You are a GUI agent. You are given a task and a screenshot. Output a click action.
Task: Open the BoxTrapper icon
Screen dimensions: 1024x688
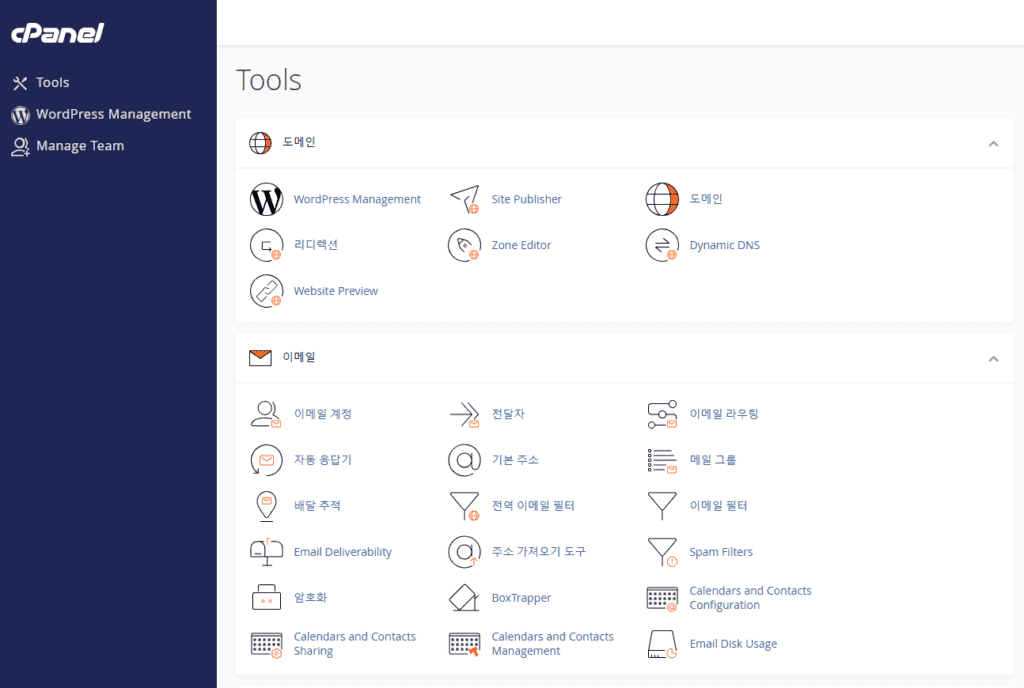(x=464, y=597)
